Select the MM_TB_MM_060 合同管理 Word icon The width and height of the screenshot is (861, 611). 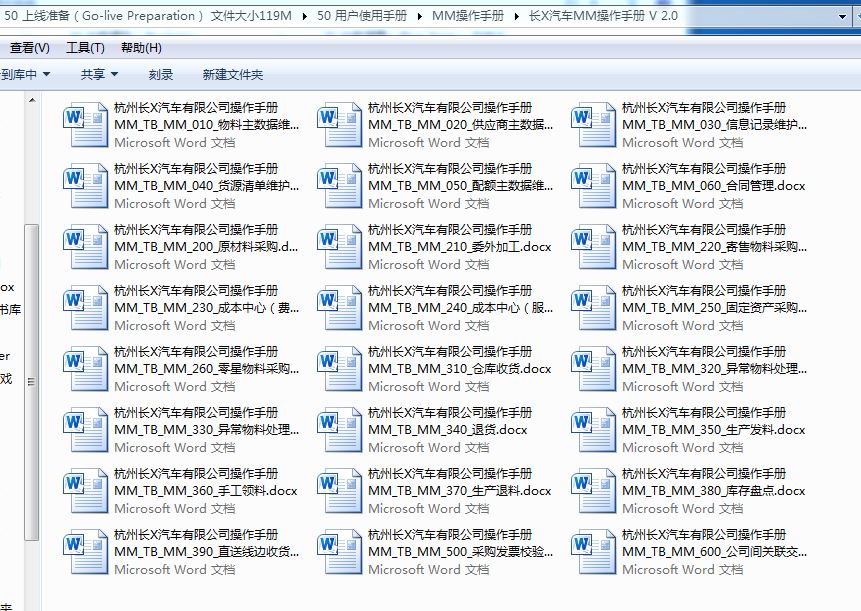click(x=593, y=186)
